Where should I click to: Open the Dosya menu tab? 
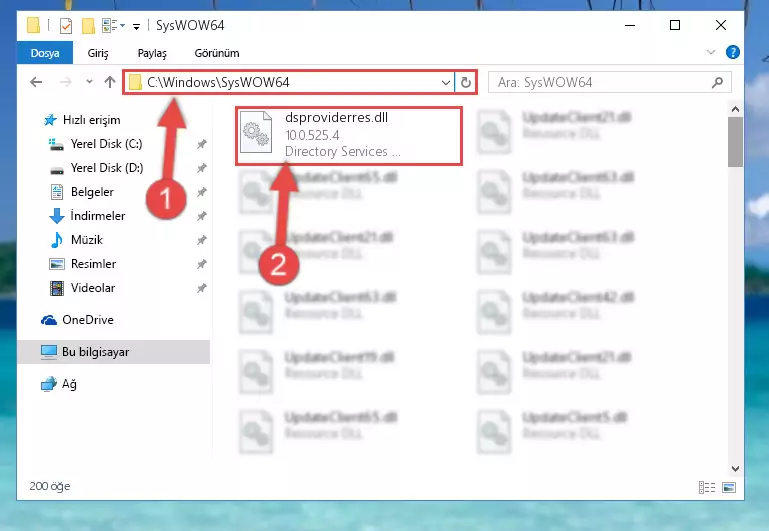pos(45,53)
